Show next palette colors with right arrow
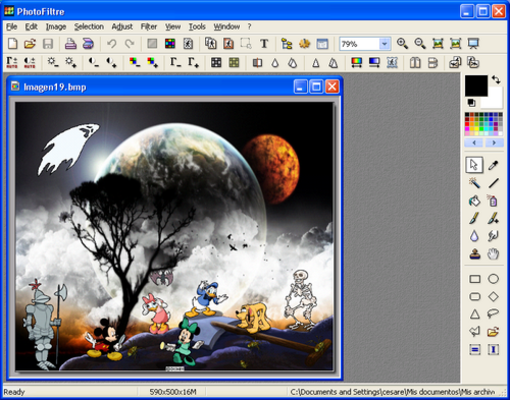The width and height of the screenshot is (510, 400). (x=494, y=143)
